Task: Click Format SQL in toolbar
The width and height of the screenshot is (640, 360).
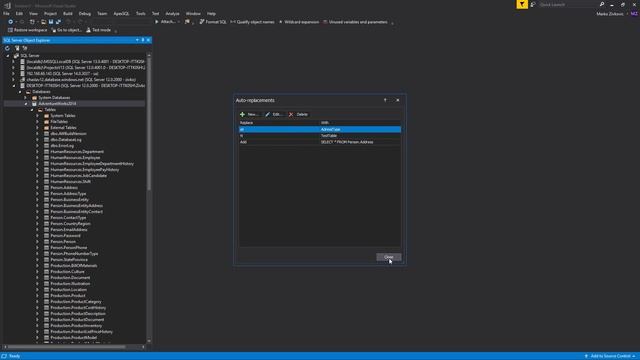Action: pyautogui.click(x=213, y=22)
